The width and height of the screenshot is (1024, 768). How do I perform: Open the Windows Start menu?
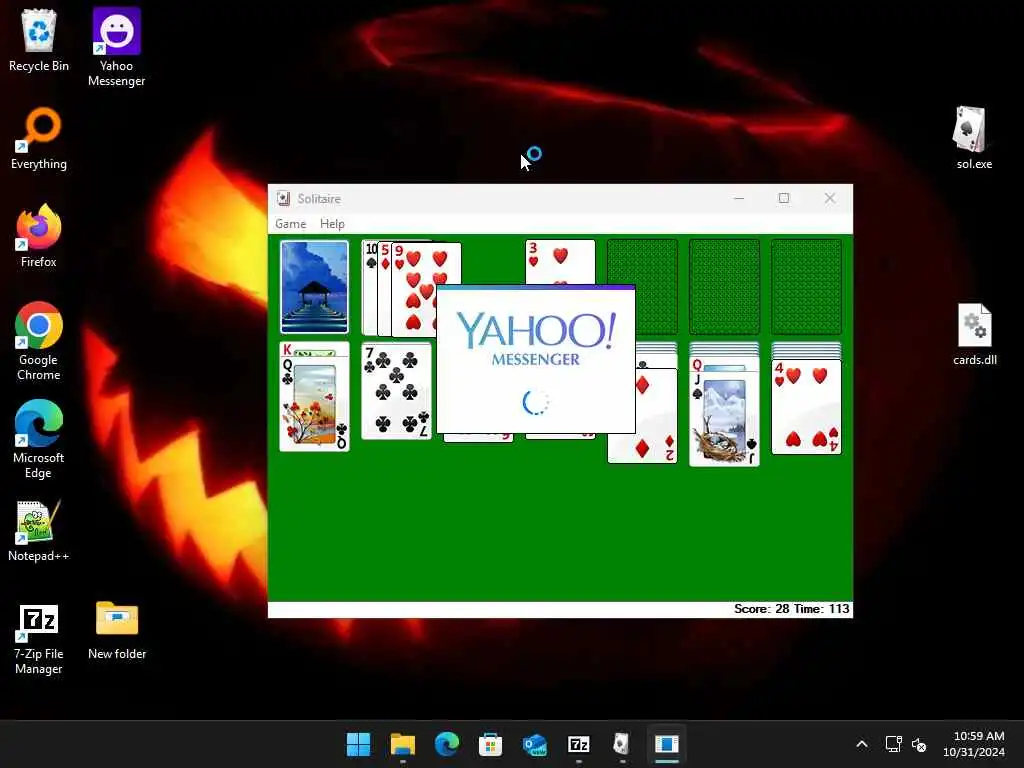(358, 744)
